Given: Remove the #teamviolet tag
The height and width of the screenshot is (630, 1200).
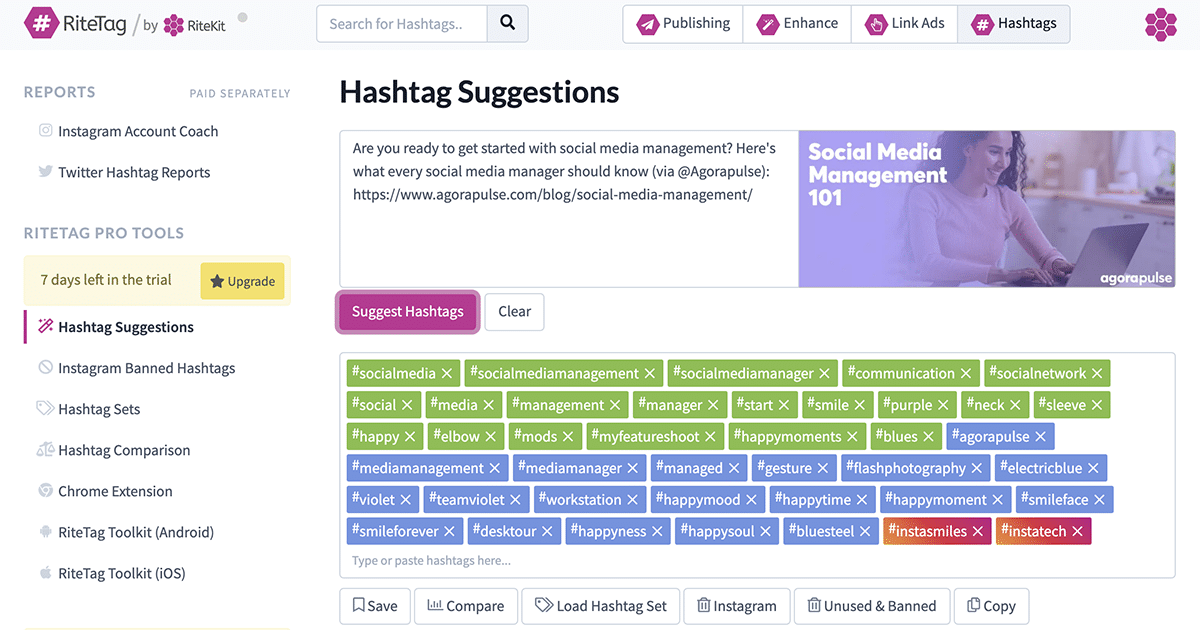Looking at the screenshot, I should 516,500.
